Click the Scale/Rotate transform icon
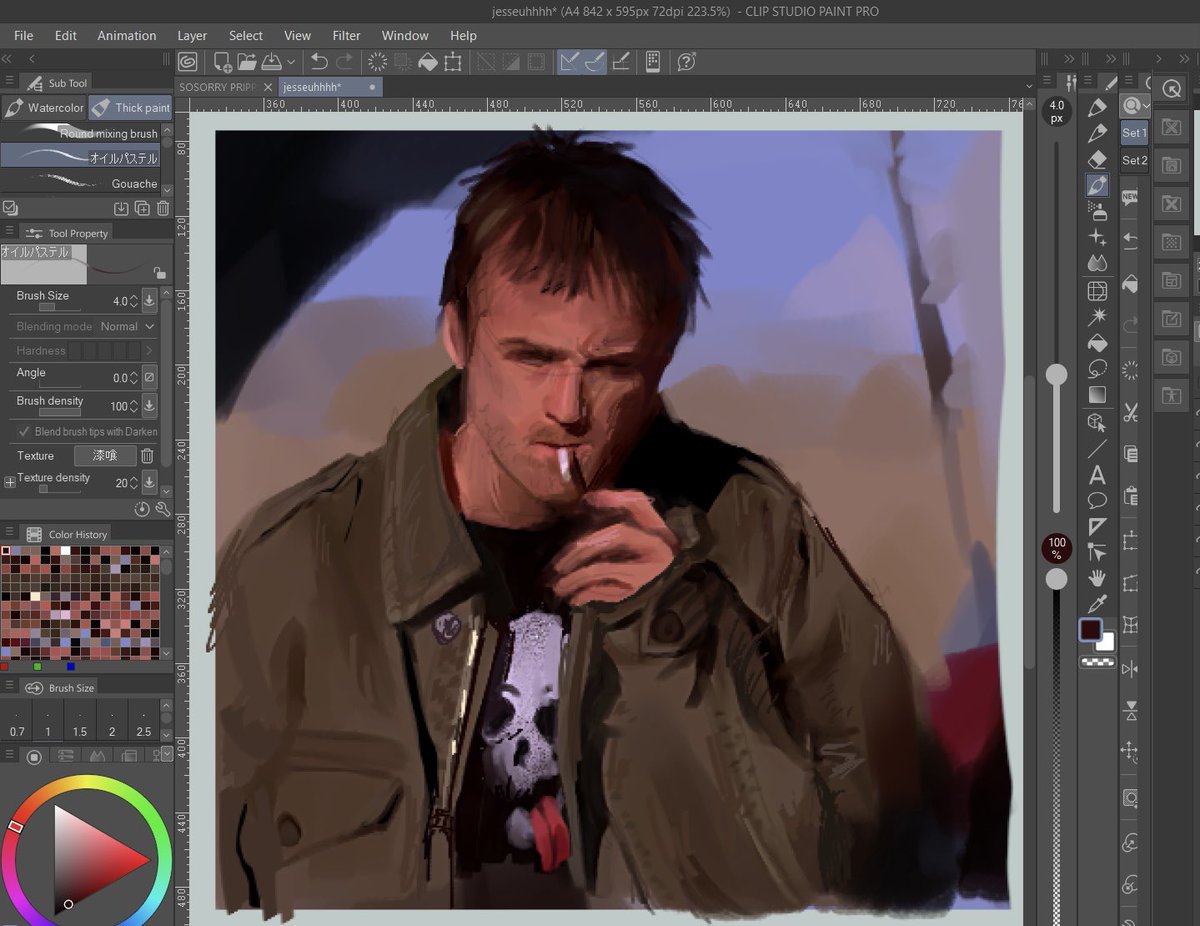The image size is (1200, 926). (x=453, y=62)
